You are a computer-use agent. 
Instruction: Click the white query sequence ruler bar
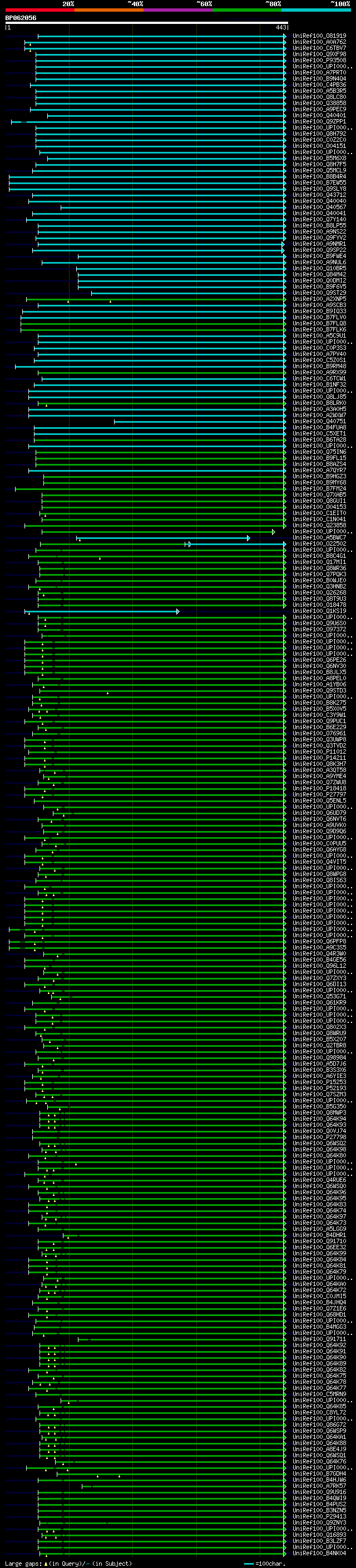[x=147, y=23]
